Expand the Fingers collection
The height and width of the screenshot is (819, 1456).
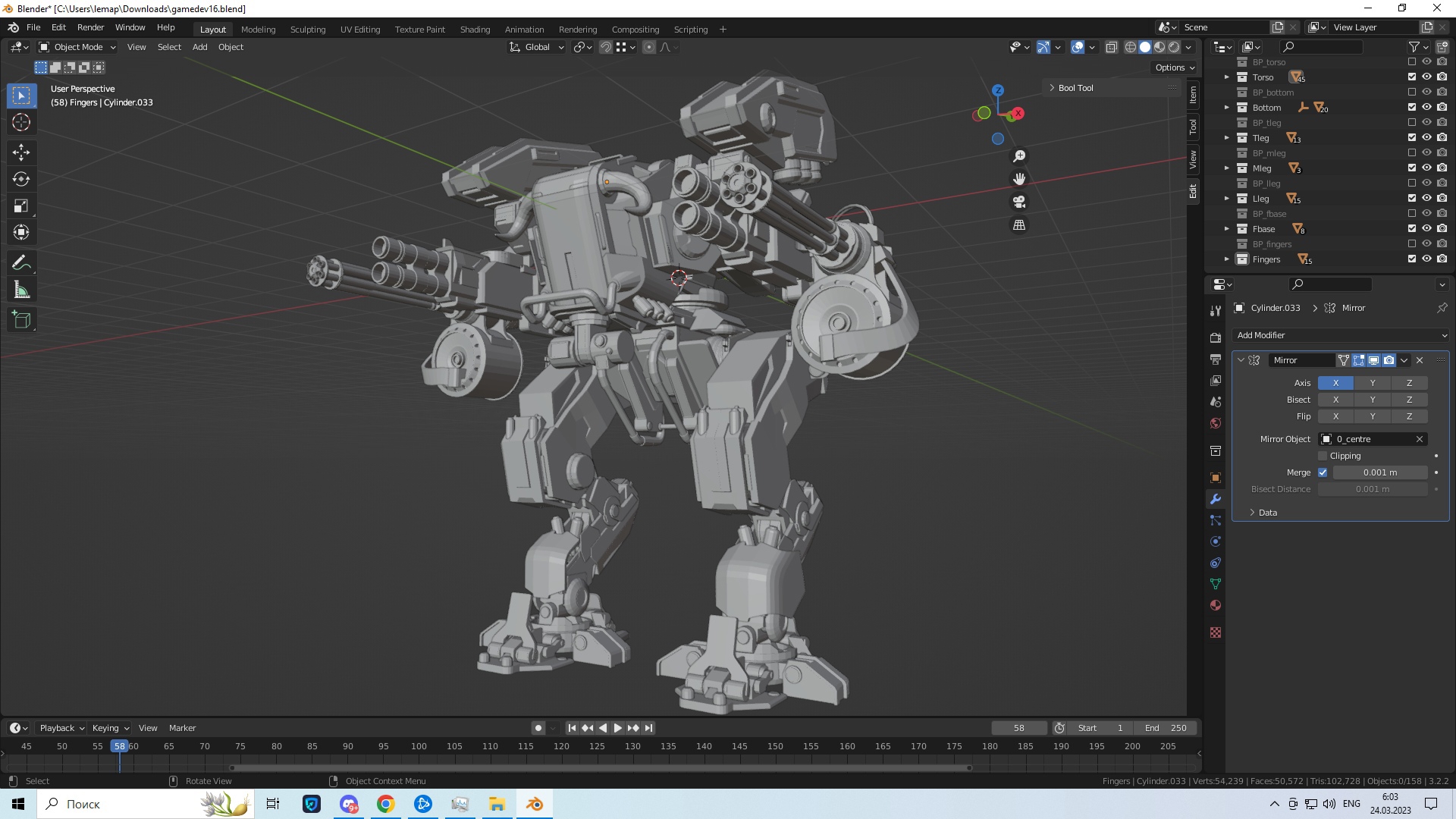coord(1226,259)
